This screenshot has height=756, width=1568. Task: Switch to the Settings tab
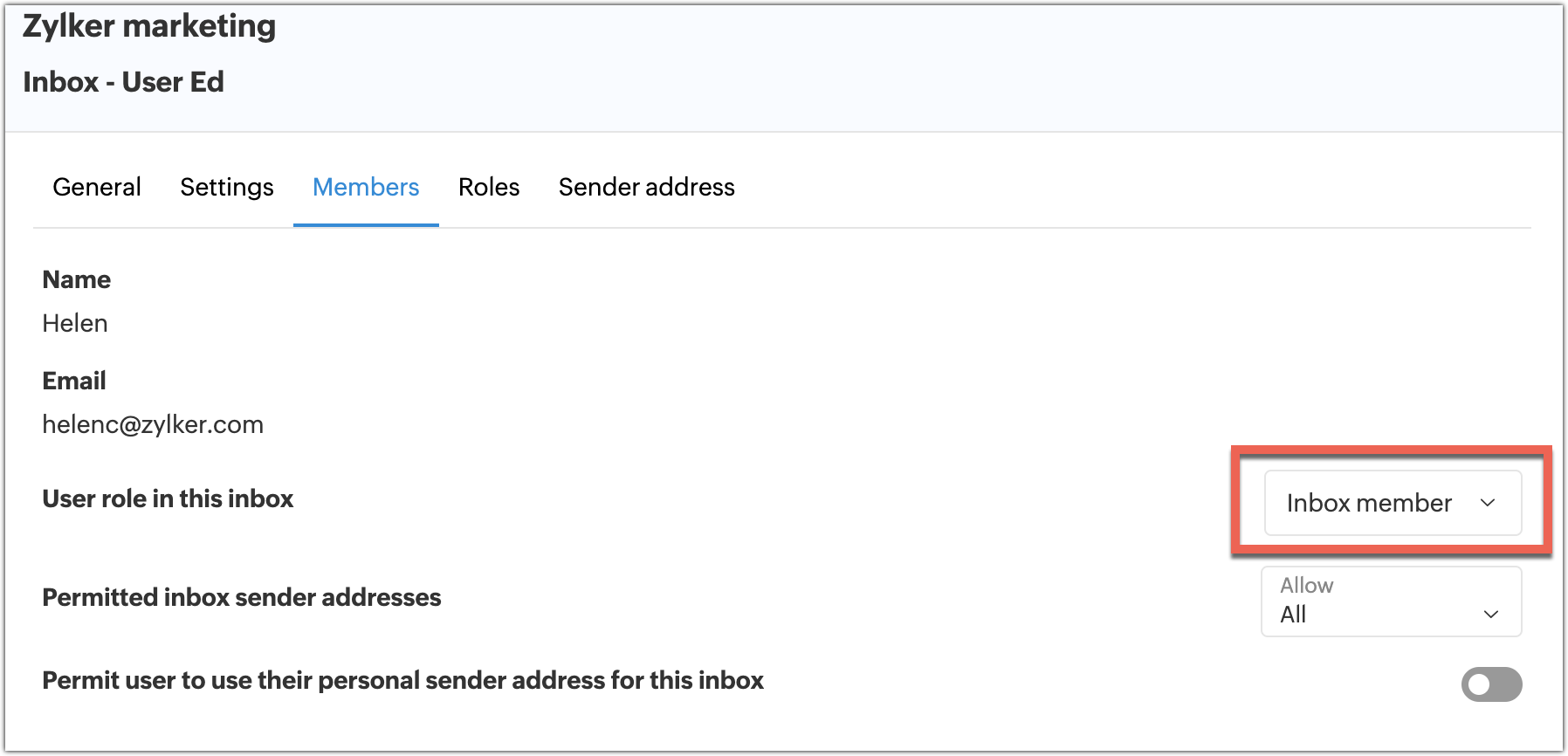click(226, 187)
